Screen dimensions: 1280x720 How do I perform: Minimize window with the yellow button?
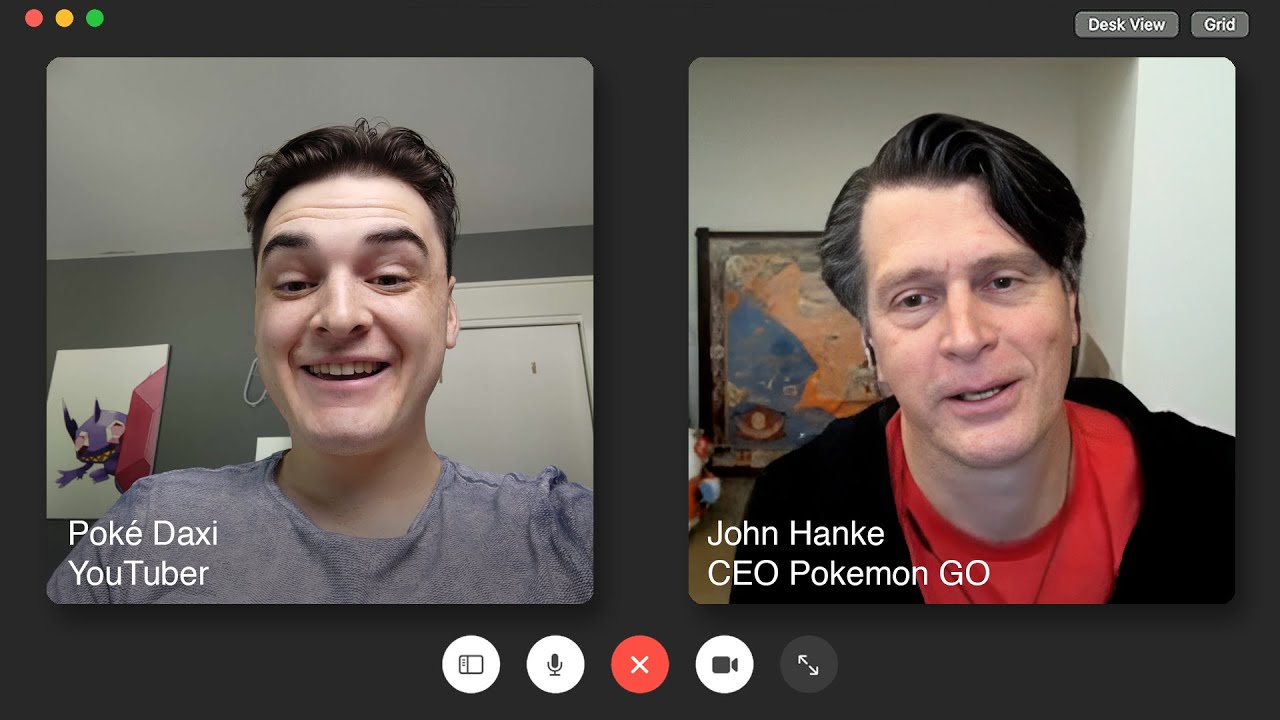tap(64, 18)
